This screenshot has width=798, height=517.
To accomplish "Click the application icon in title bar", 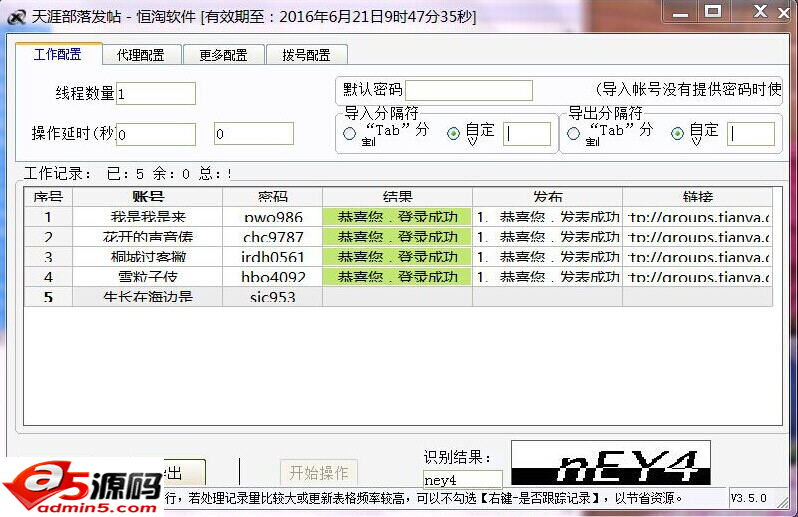I will (x=16, y=17).
